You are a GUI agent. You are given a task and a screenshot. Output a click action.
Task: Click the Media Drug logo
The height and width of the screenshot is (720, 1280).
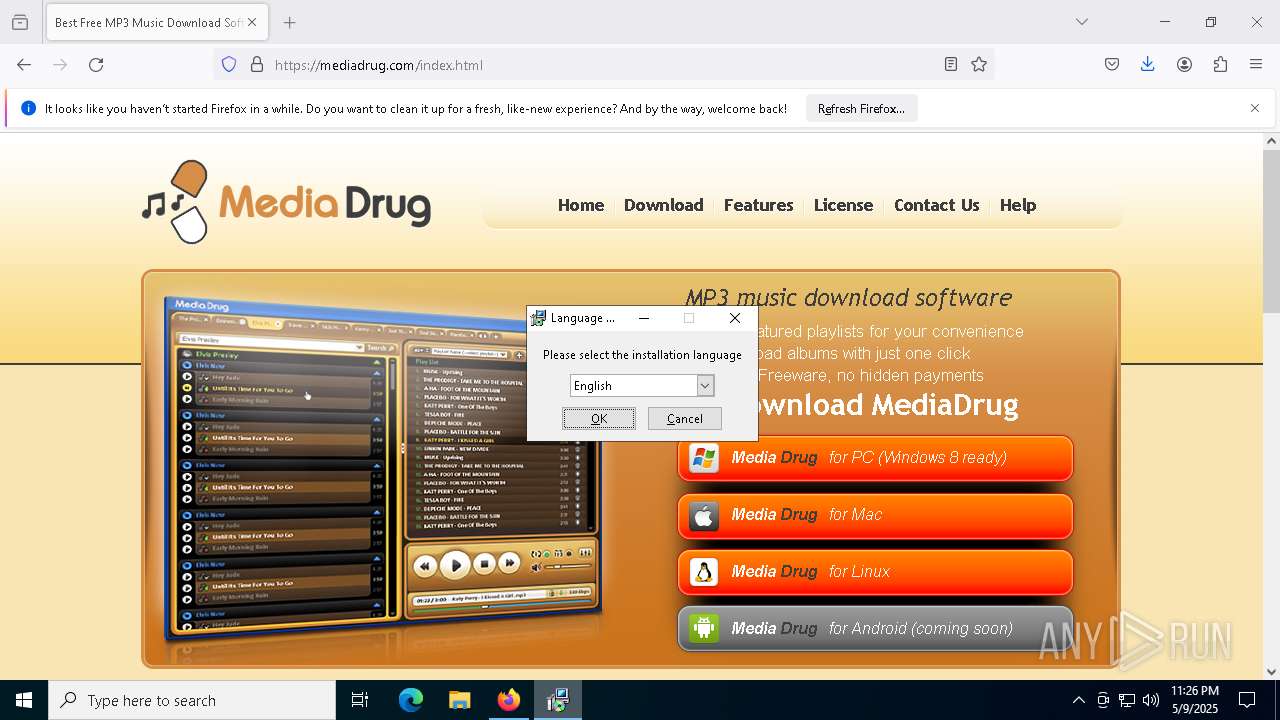[287, 203]
